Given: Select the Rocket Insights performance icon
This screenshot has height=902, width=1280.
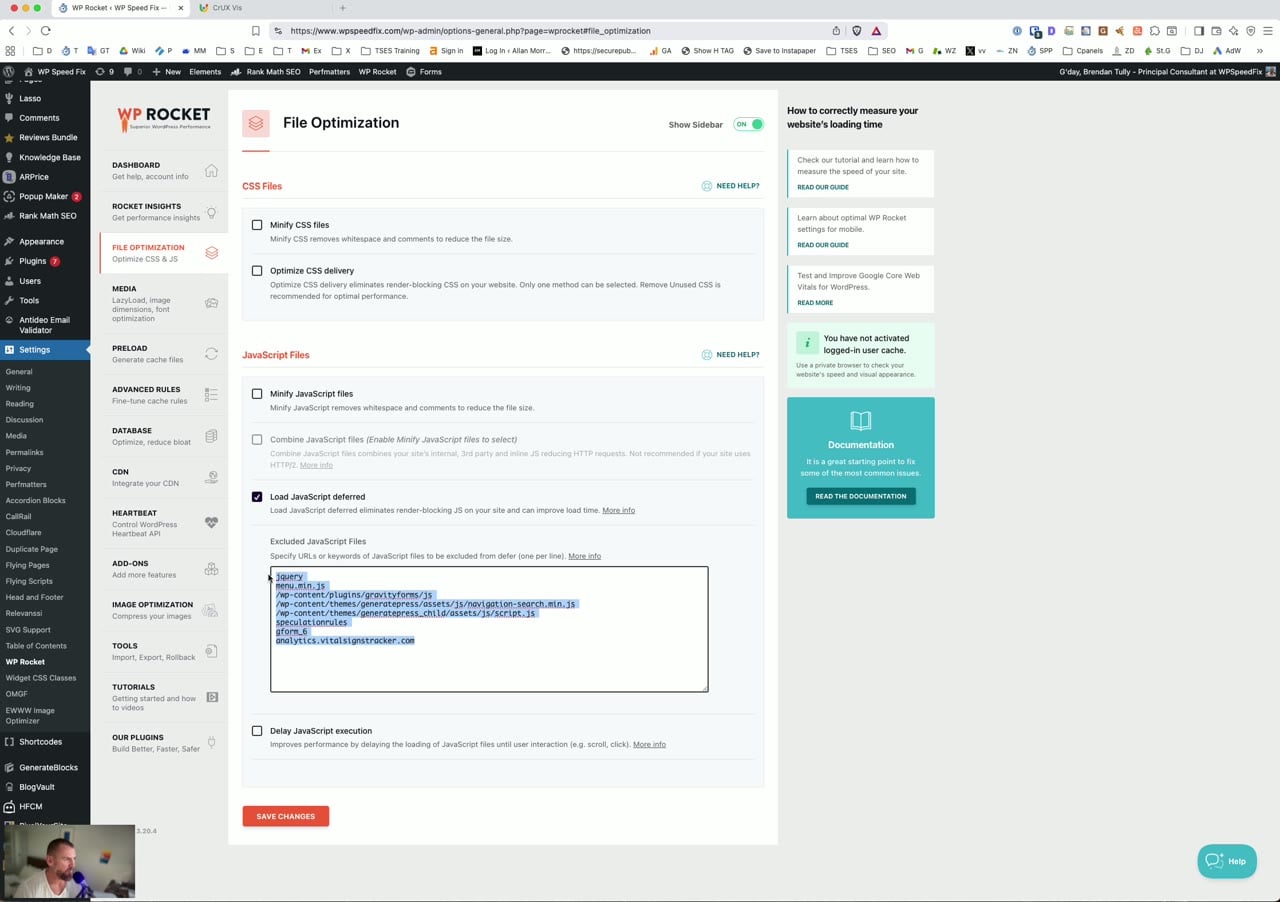Looking at the screenshot, I should (x=211, y=211).
